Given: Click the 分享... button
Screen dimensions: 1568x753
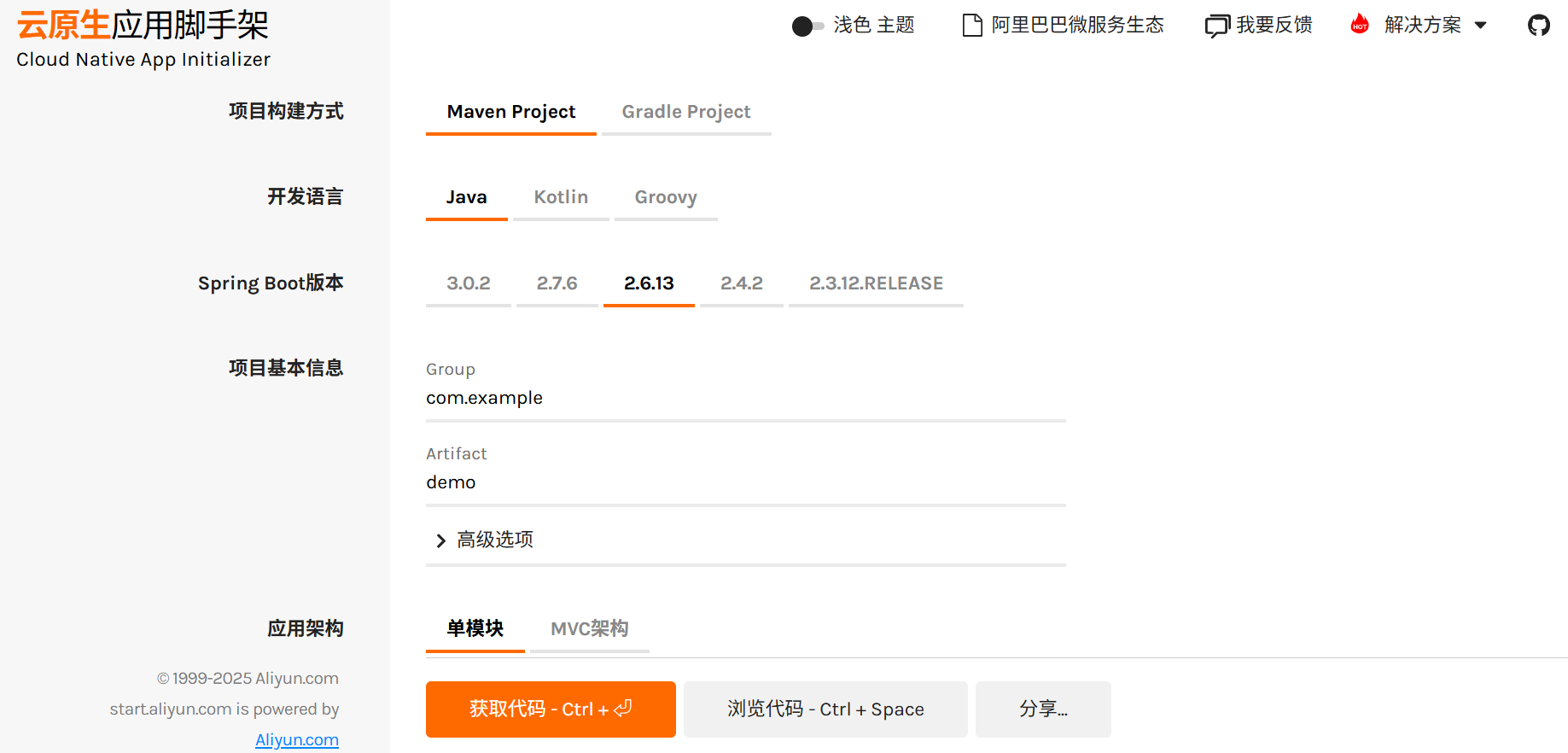Looking at the screenshot, I should click(x=1043, y=709).
